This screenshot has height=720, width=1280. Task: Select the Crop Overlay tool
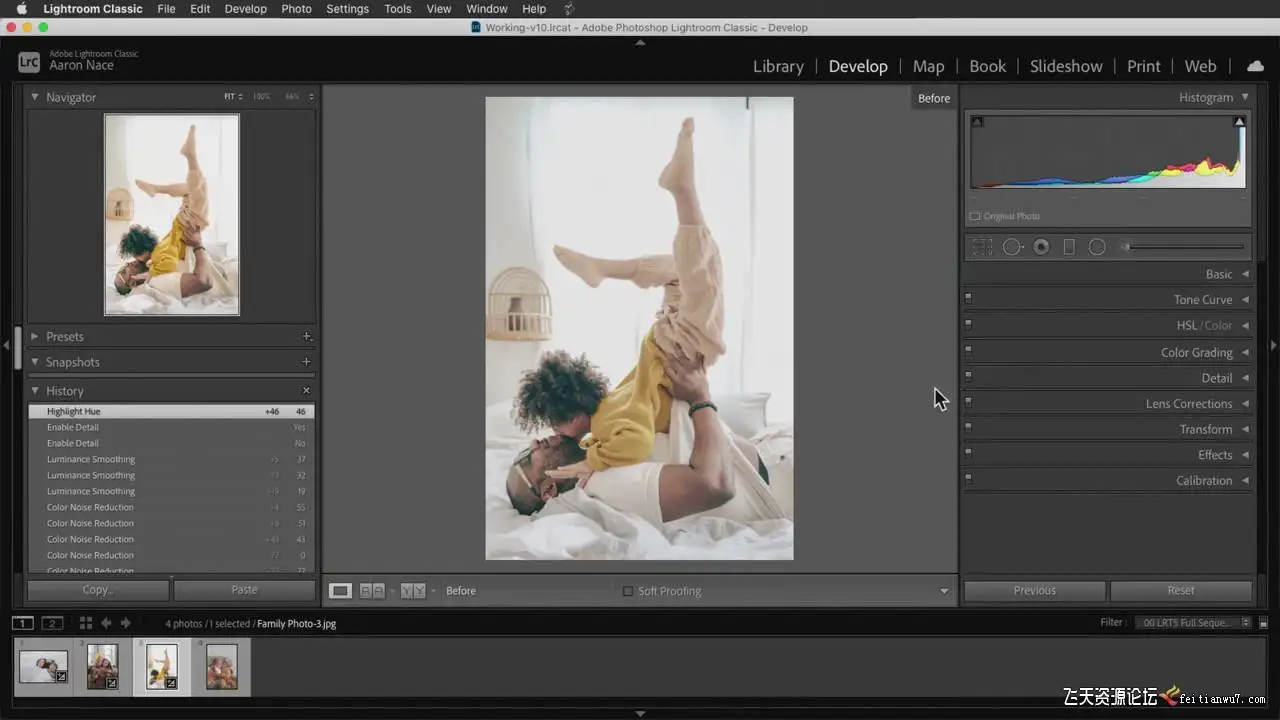(x=983, y=247)
